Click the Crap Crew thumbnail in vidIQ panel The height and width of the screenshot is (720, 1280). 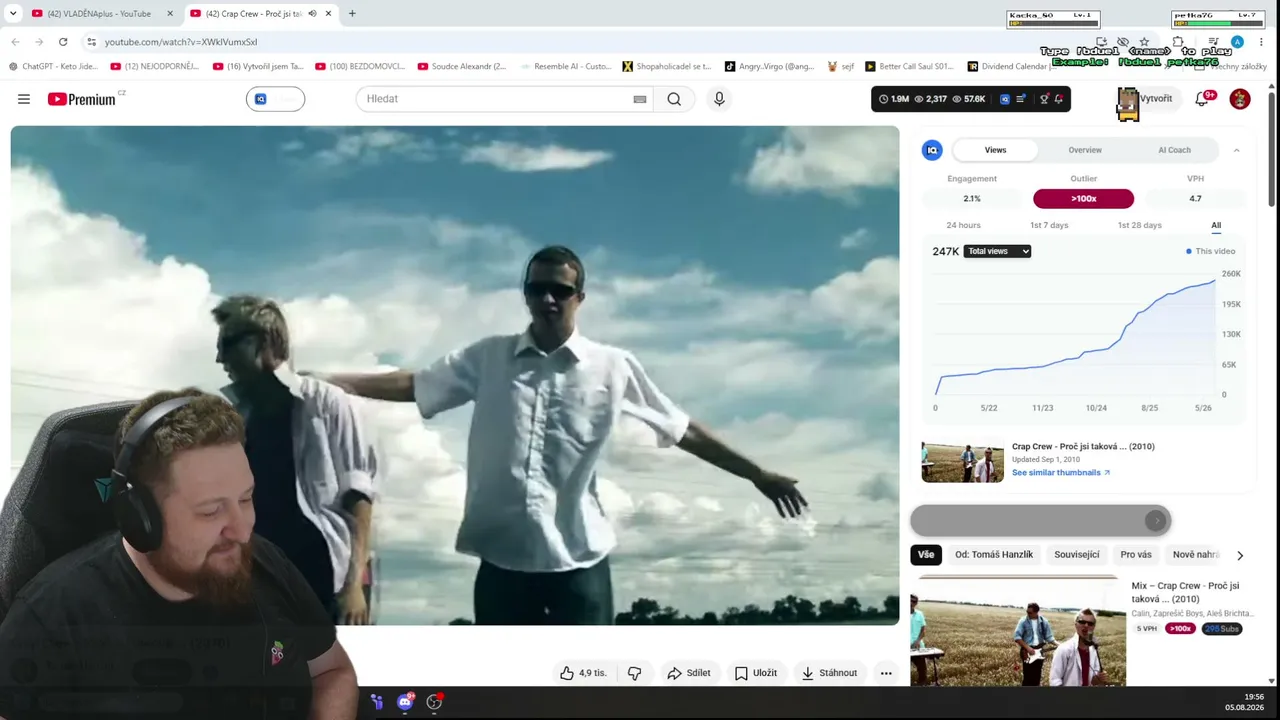963,460
